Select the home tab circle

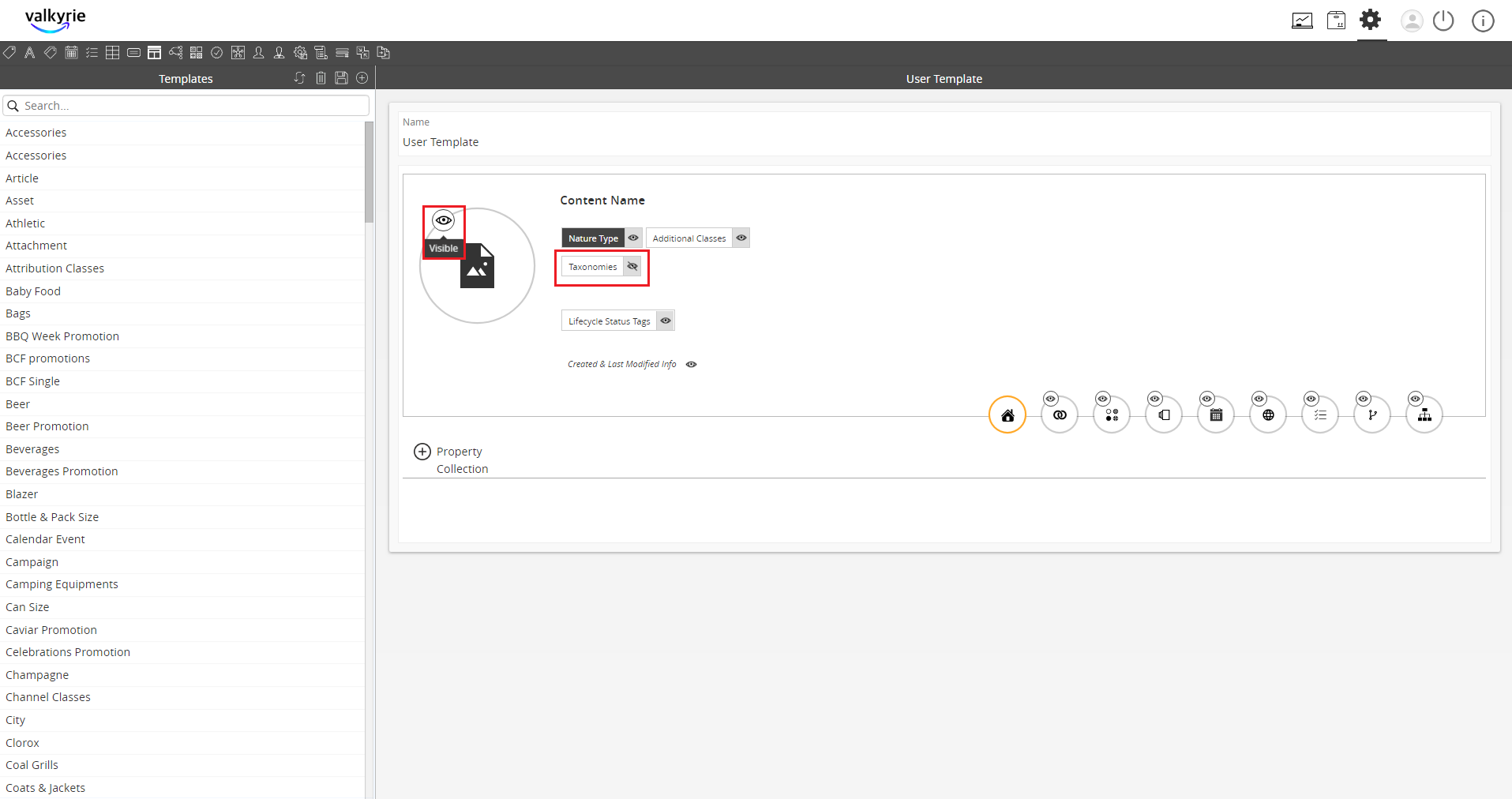click(1007, 415)
